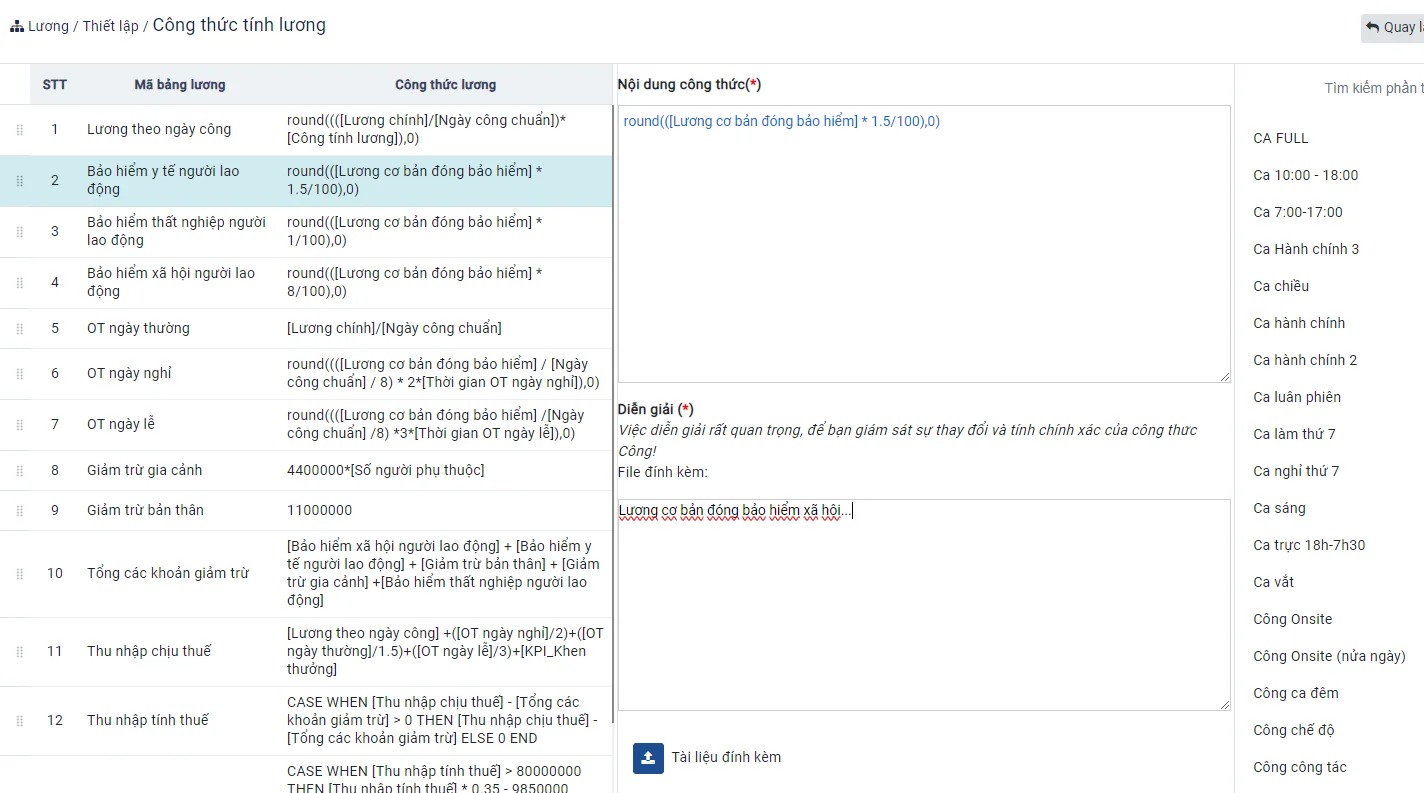Insert the Ca hành chính element

tap(1299, 323)
